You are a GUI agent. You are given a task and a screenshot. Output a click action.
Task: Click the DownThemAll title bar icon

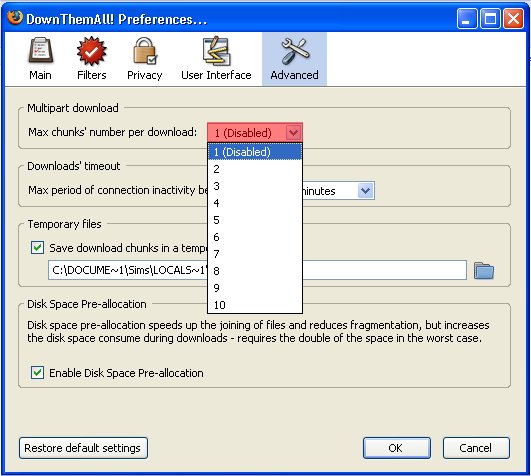click(15, 18)
